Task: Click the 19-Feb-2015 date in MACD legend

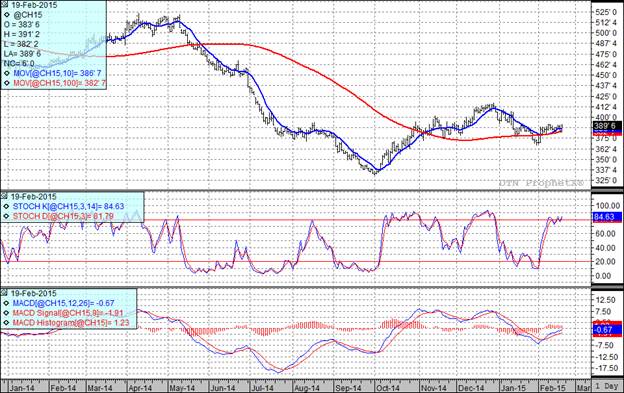Action: (33, 293)
